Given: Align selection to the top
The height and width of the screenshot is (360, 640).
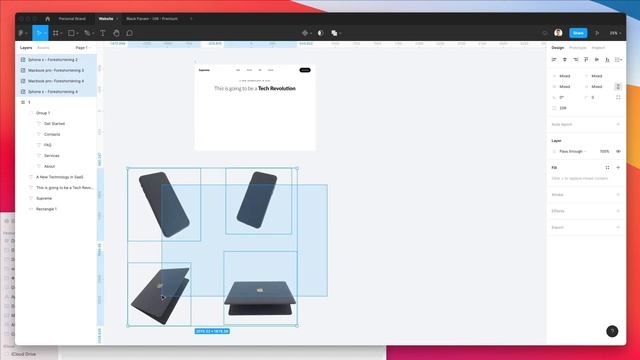Looking at the screenshot, I should pos(586,60).
